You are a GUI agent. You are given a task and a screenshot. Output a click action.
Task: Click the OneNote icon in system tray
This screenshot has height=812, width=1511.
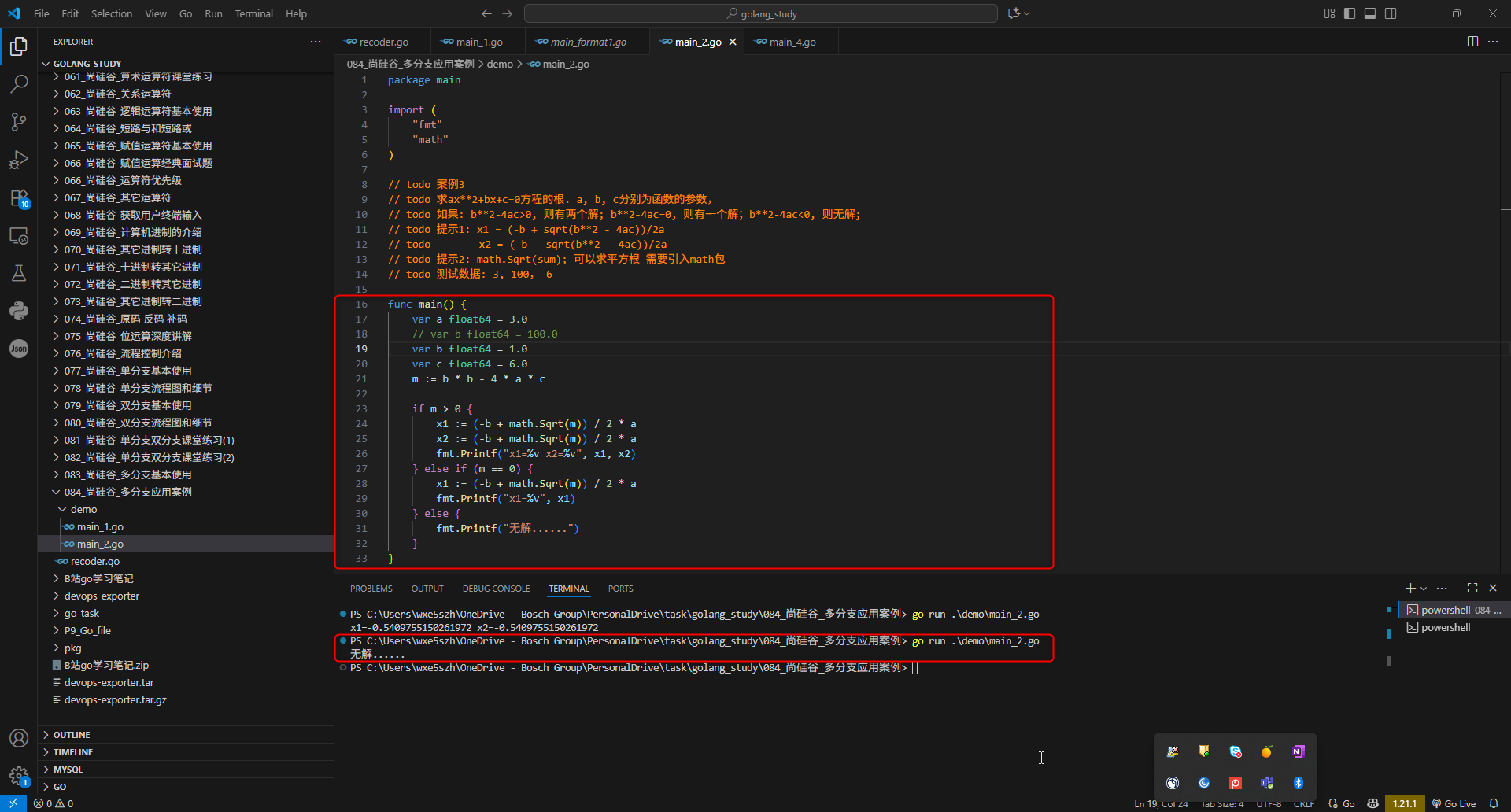tap(1299, 751)
